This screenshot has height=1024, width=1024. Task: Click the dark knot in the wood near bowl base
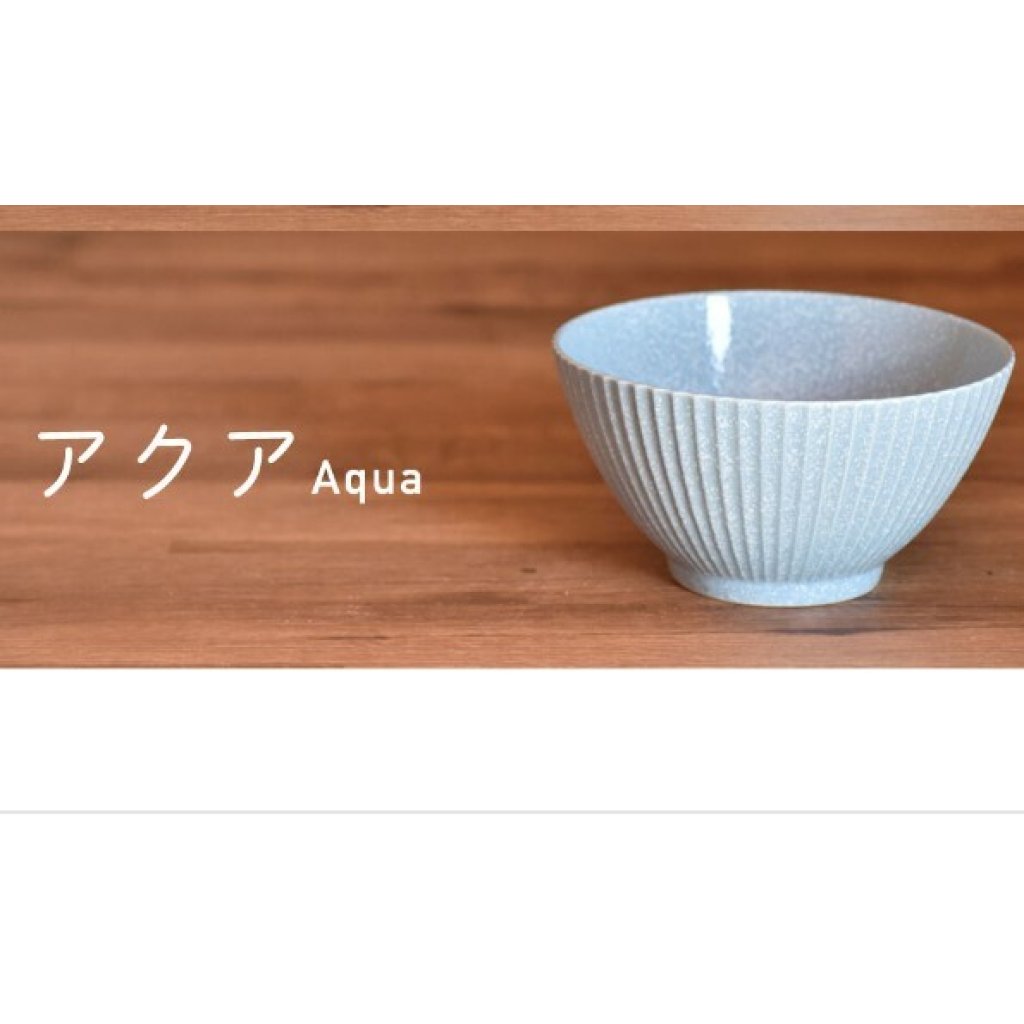pyautogui.click(x=526, y=570)
